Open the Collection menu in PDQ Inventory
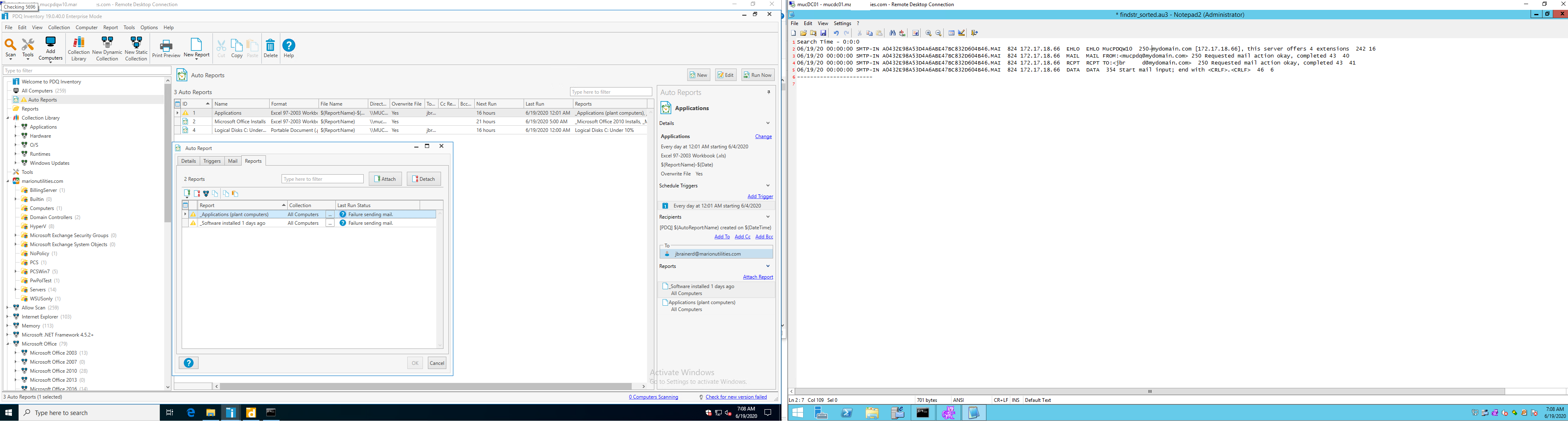Image resolution: width=1568 pixels, height=422 pixels. coord(58,28)
